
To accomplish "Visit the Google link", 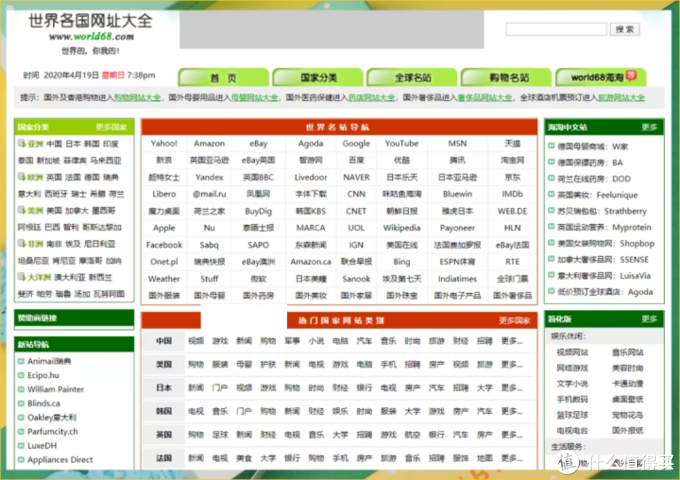I will click(356, 144).
